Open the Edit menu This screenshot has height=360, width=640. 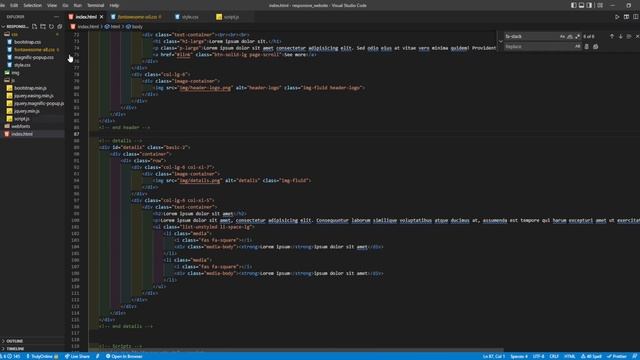(x=14, y=5)
